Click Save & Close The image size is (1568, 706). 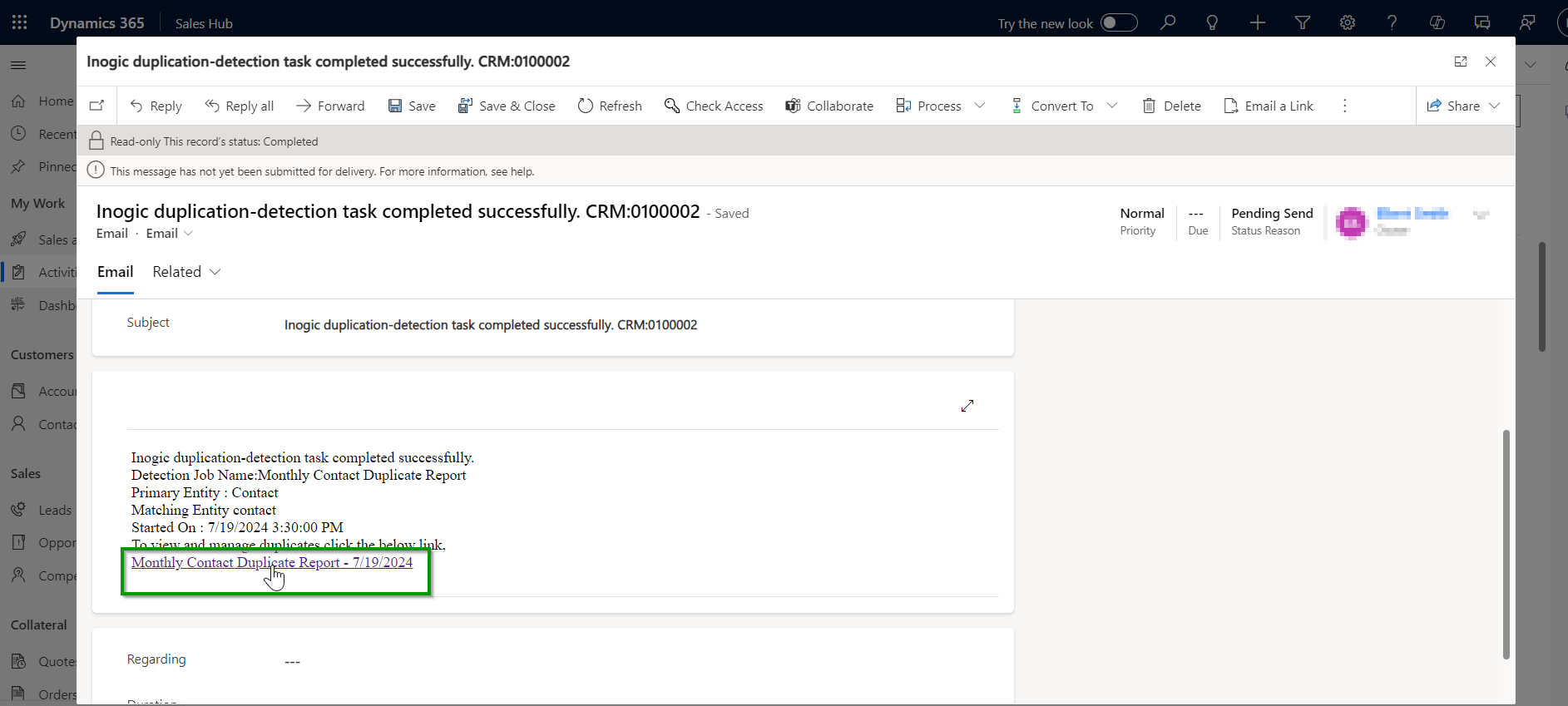pyautogui.click(x=506, y=106)
